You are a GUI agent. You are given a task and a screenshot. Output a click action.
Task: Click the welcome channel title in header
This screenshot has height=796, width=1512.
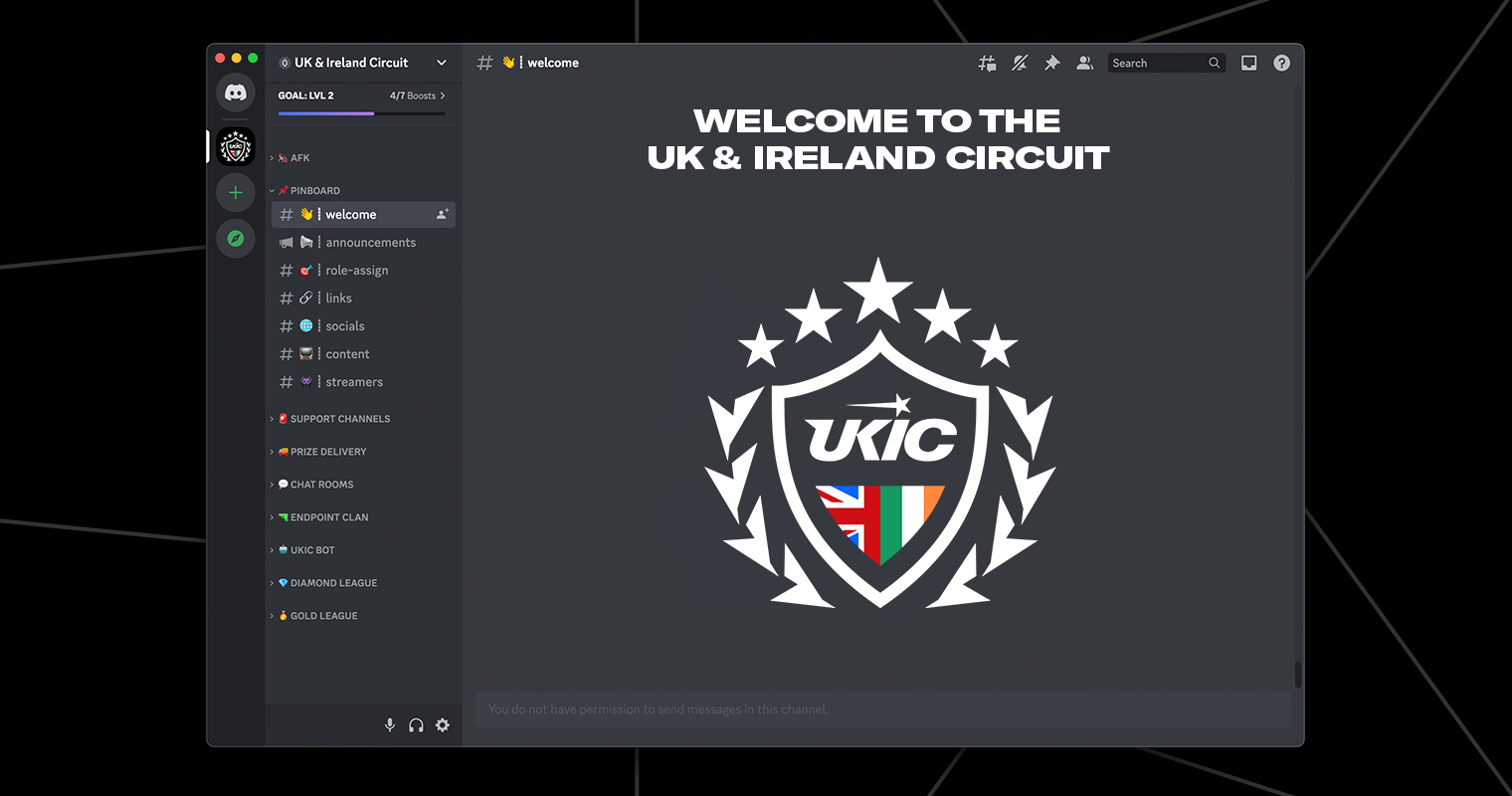(x=553, y=63)
